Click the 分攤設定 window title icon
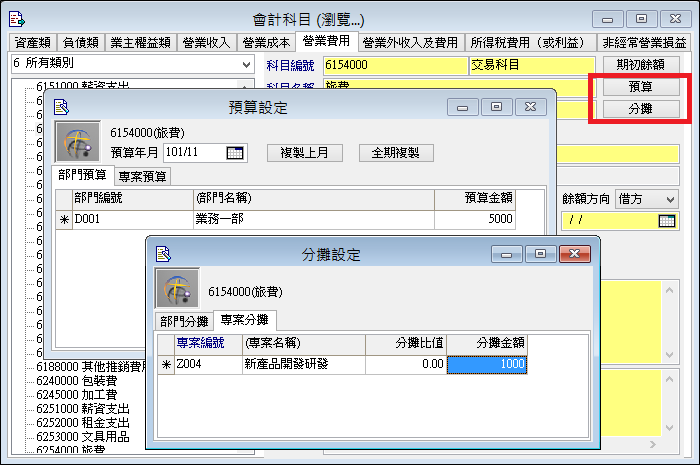 point(164,254)
